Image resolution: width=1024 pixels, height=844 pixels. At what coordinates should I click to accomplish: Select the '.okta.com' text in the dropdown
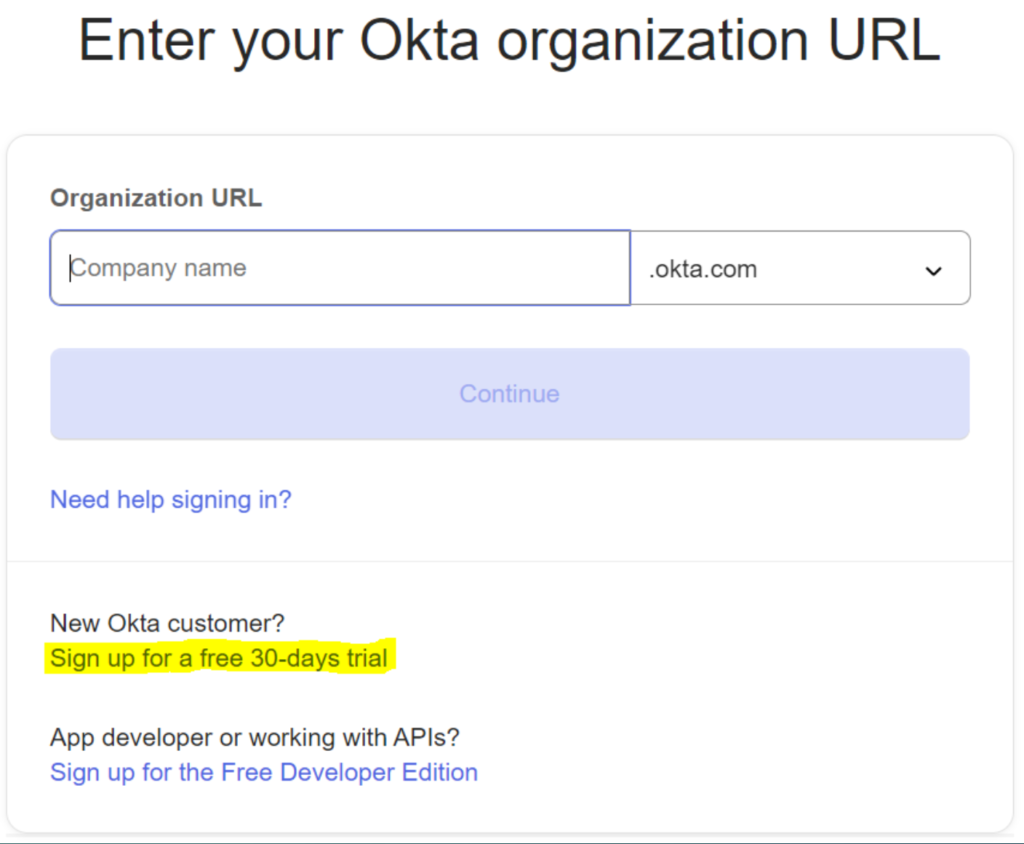703,269
